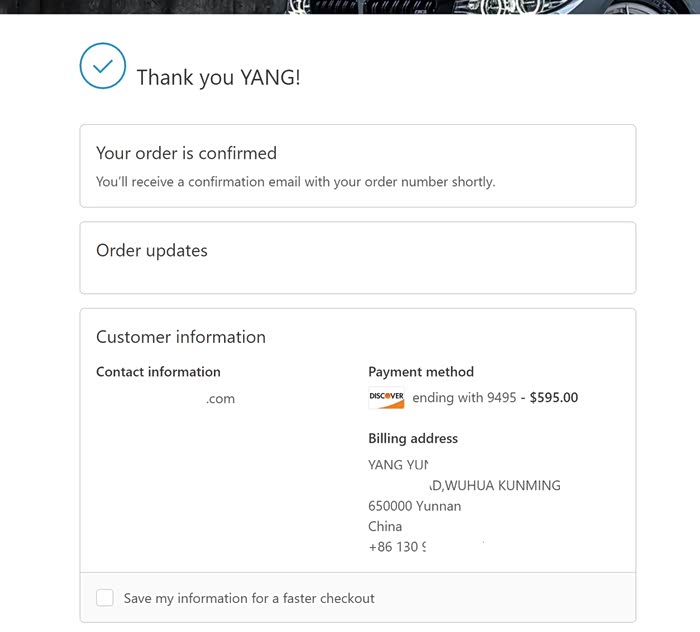Click the contact email ending in .com
The height and width of the screenshot is (632, 700).
220,398
